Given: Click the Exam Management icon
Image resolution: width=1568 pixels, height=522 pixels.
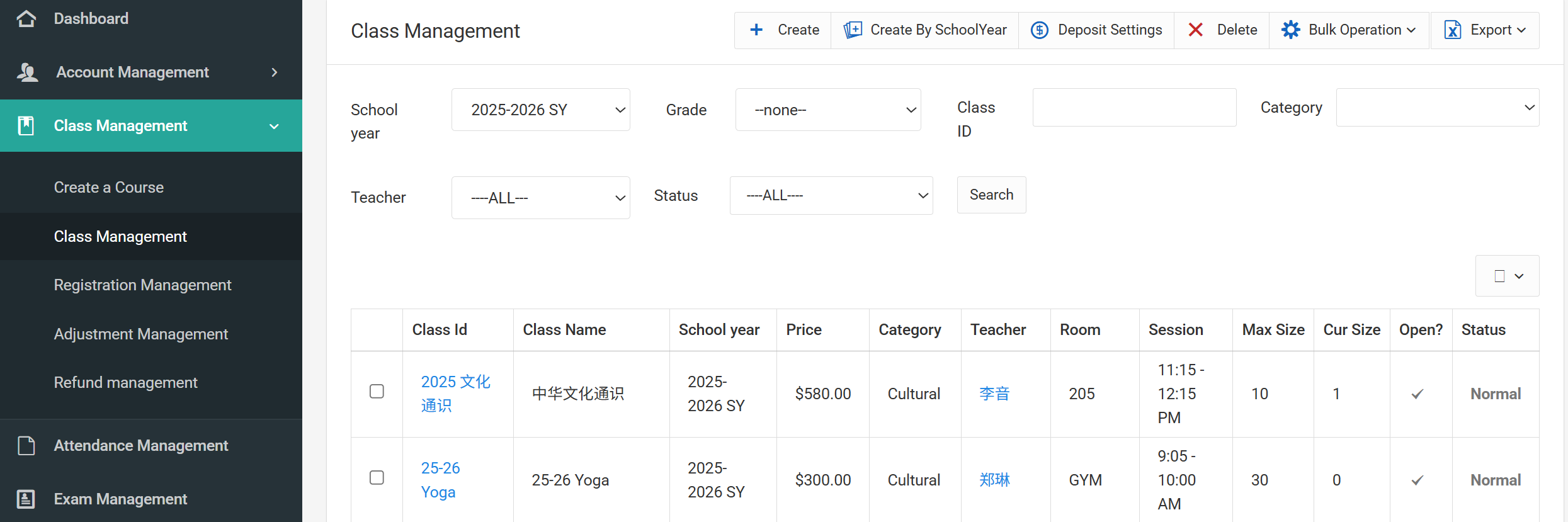Looking at the screenshot, I should [x=26, y=499].
